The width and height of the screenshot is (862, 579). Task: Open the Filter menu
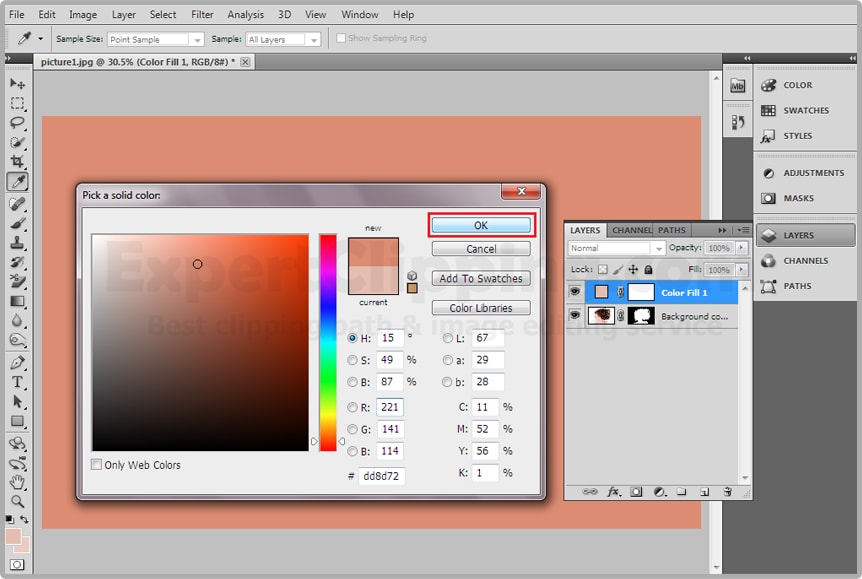point(202,15)
